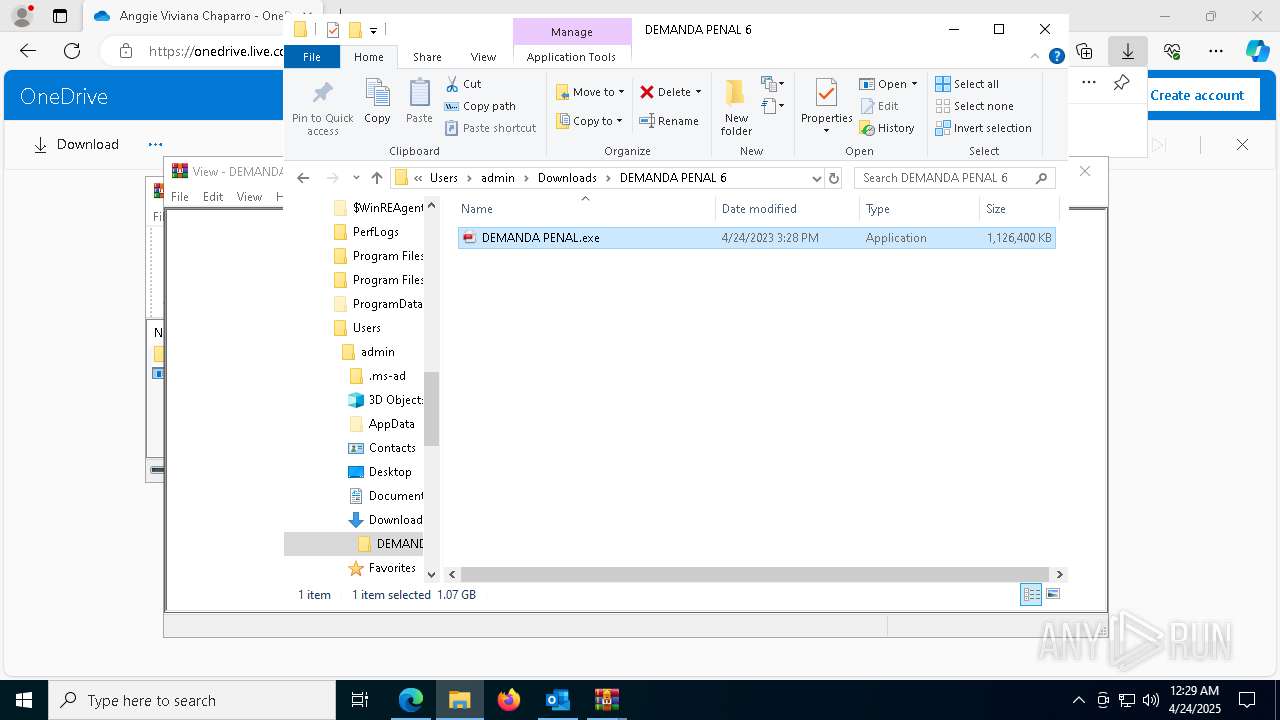Expand the Delete dropdown arrow

(x=698, y=92)
